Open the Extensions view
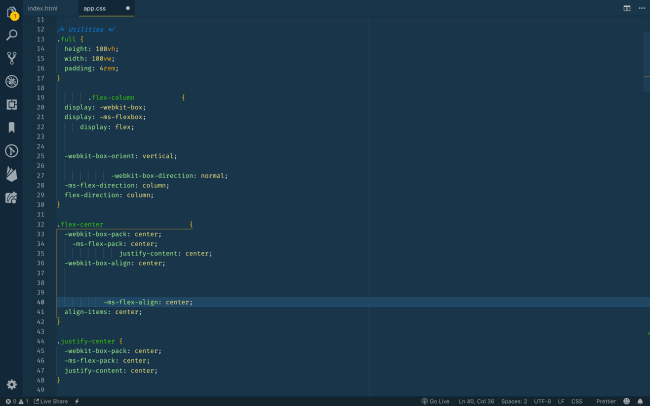Screen dimensions: 650x406 tap(12, 104)
